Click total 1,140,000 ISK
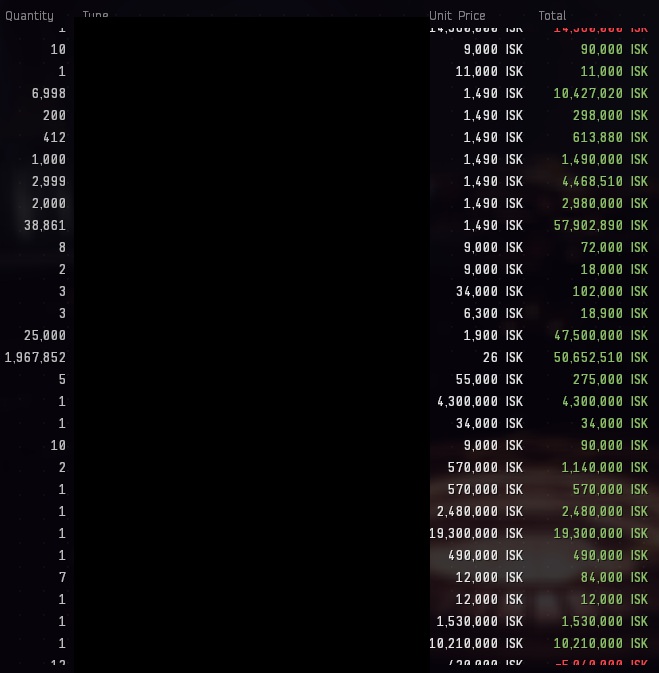 [604, 467]
